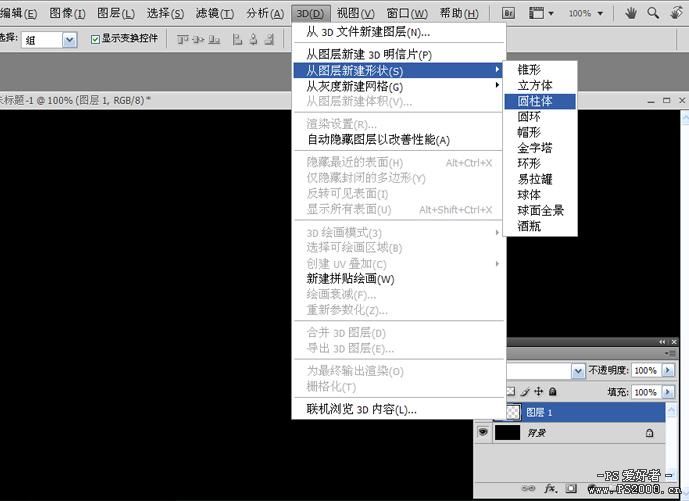The height and width of the screenshot is (501, 689).
Task: Select the Rotate View tool icon
Action: (677, 13)
